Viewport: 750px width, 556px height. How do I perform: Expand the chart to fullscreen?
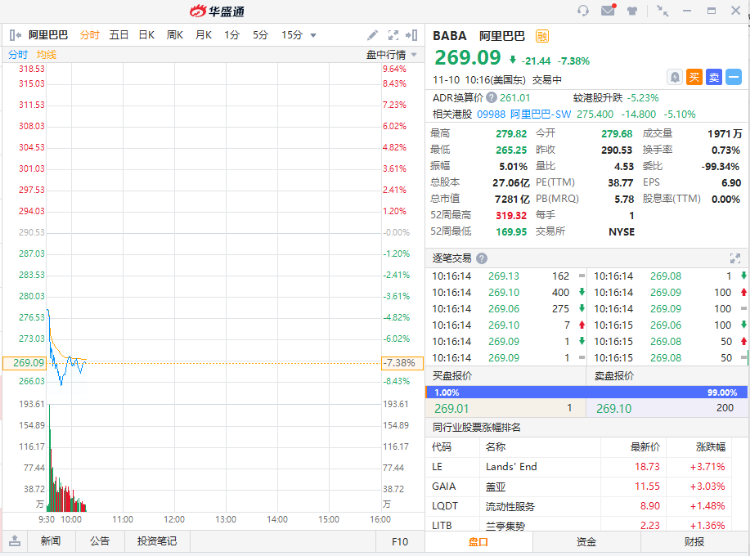click(x=393, y=35)
